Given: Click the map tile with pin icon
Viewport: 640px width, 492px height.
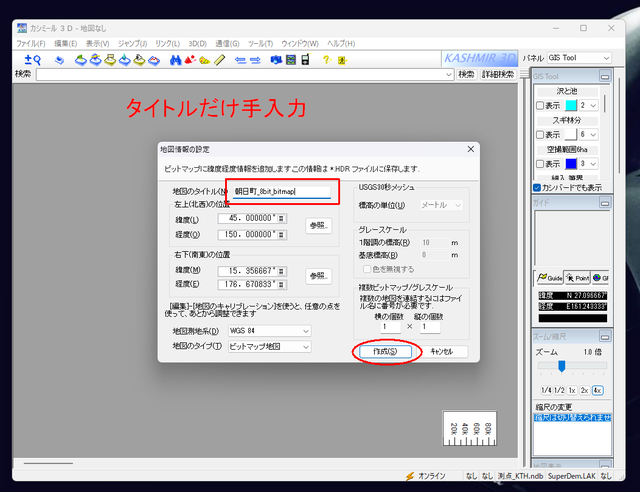Looking at the screenshot, I should coord(125,60).
